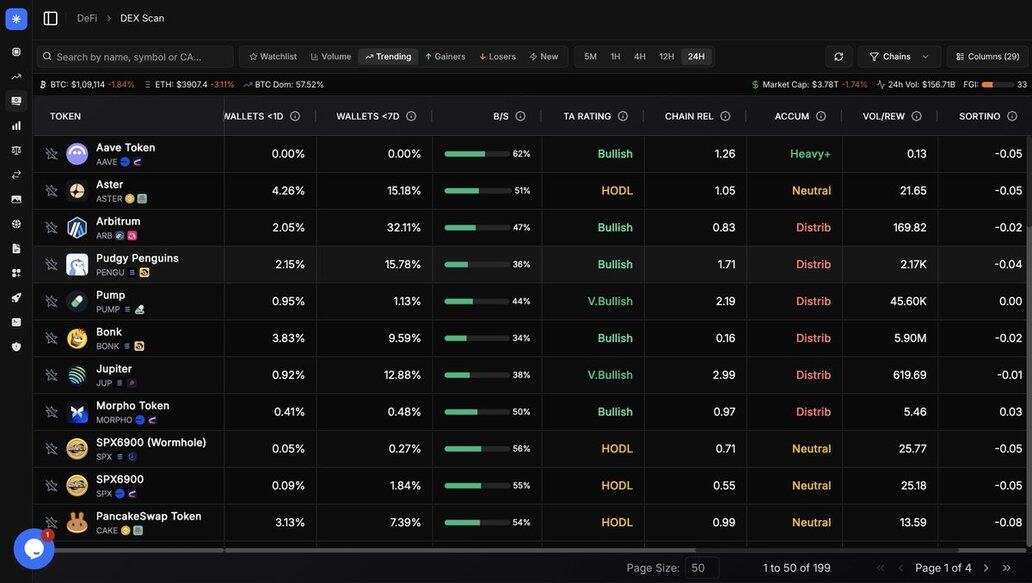The image size is (1032, 583).
Task: Toggle watchlist star for Bonk
Action: click(52, 339)
